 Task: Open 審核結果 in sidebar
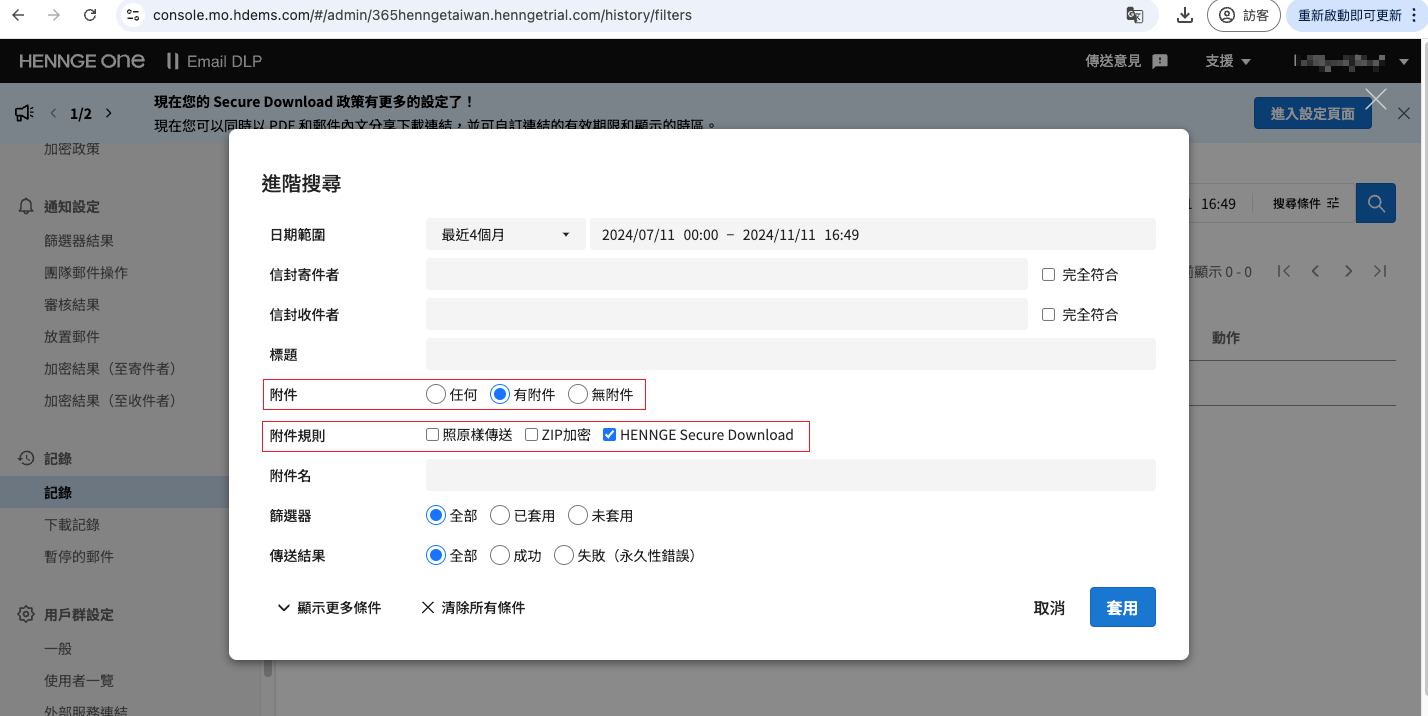(x=72, y=305)
